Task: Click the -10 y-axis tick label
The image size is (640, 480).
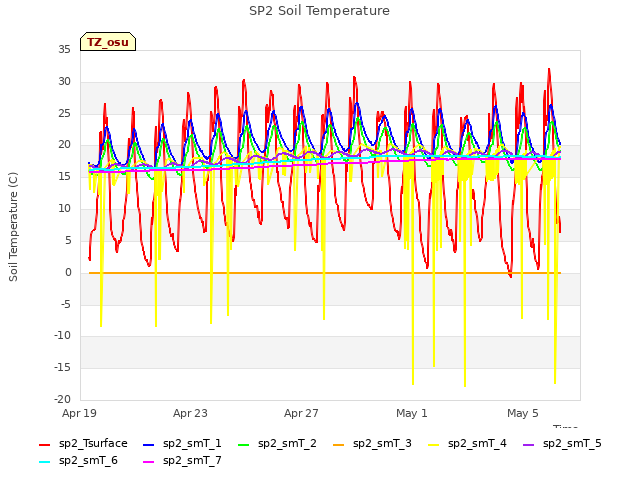Action: pos(63,336)
